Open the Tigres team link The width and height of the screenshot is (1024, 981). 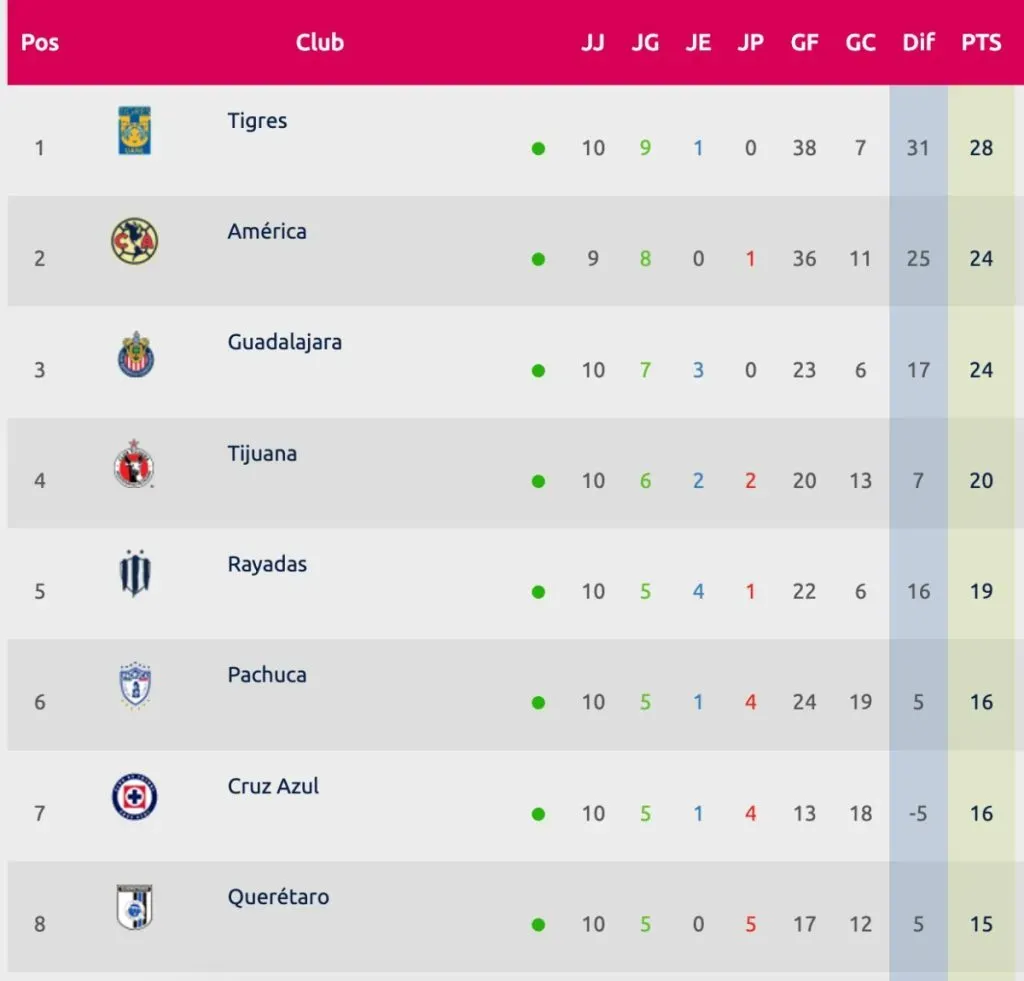point(257,121)
